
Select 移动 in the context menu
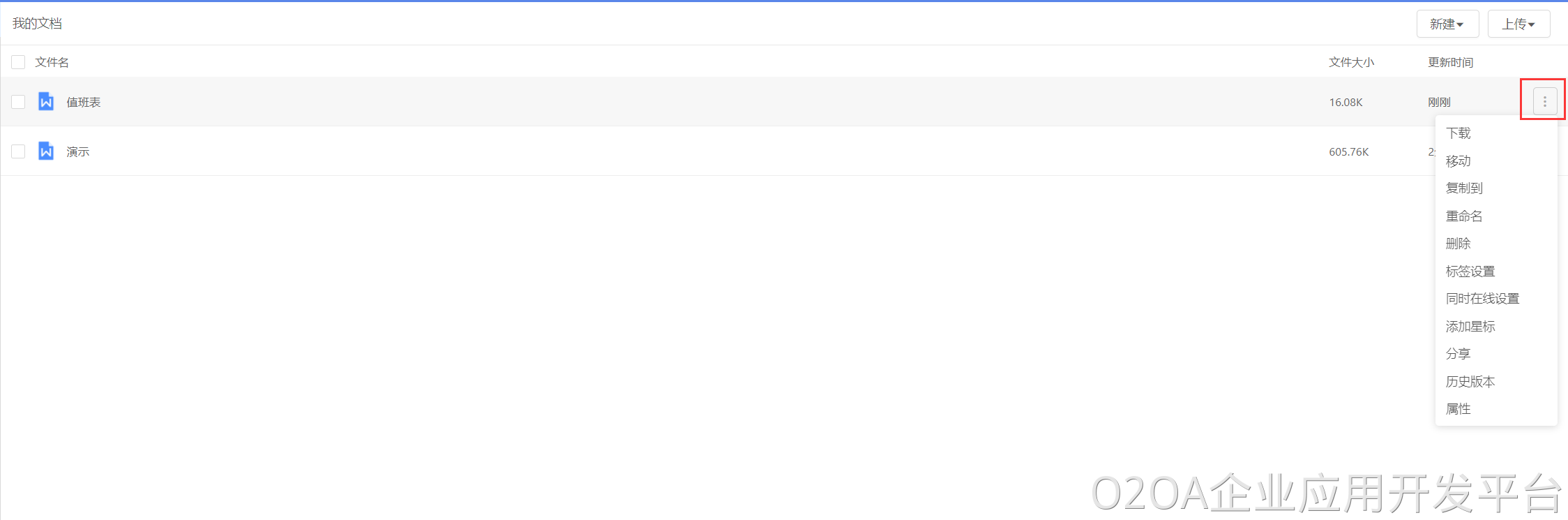point(1458,161)
